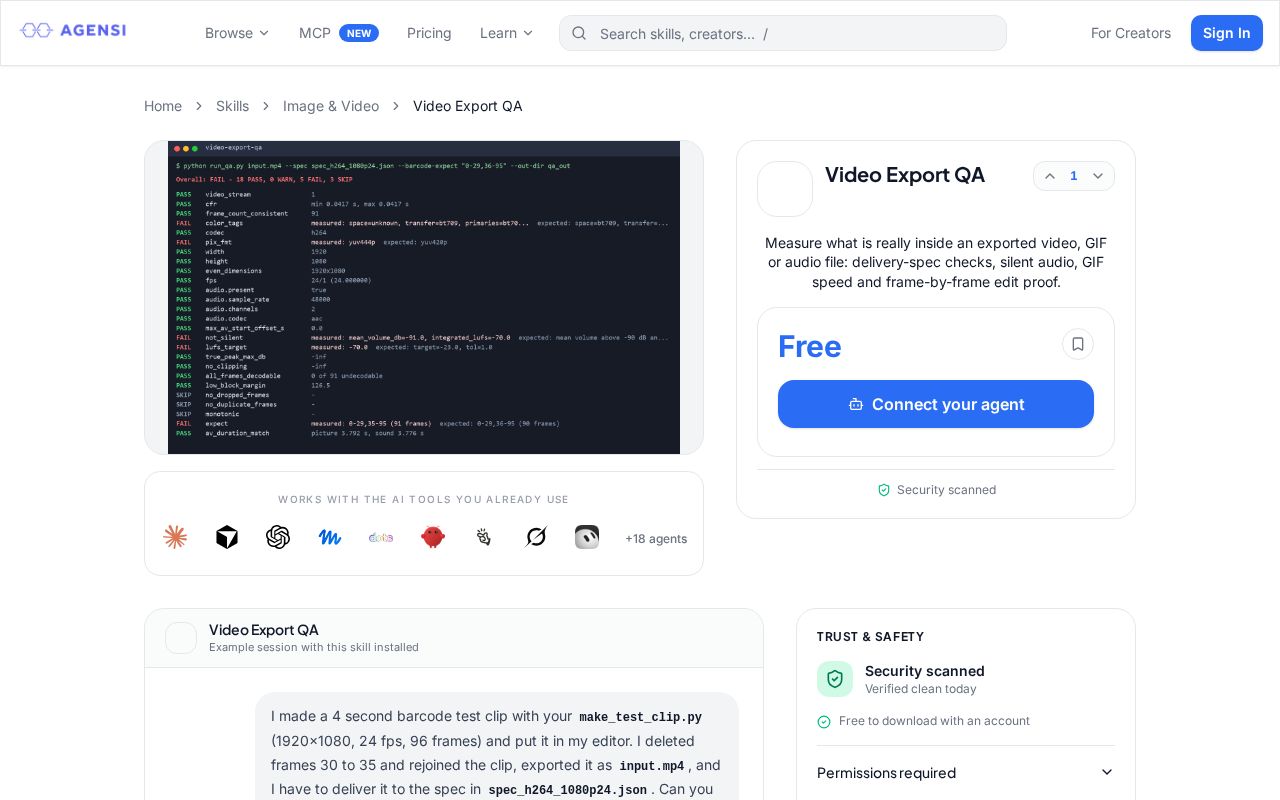
Task: Click the +18 agents link
Action: point(656,539)
